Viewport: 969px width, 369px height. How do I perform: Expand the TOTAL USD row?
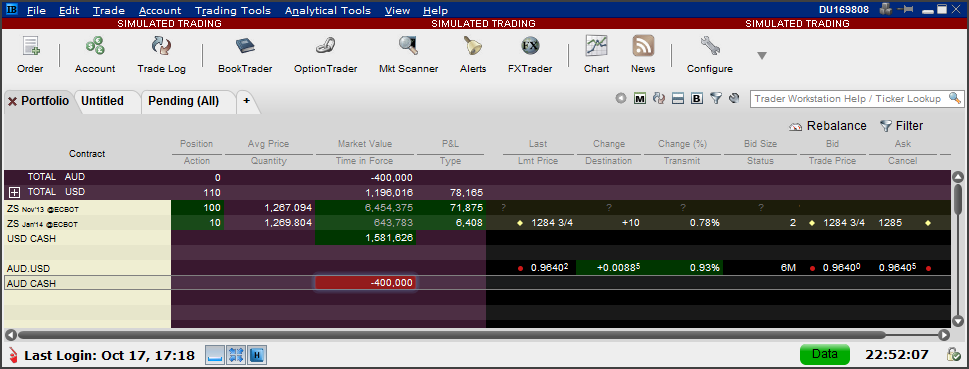click(x=14, y=193)
